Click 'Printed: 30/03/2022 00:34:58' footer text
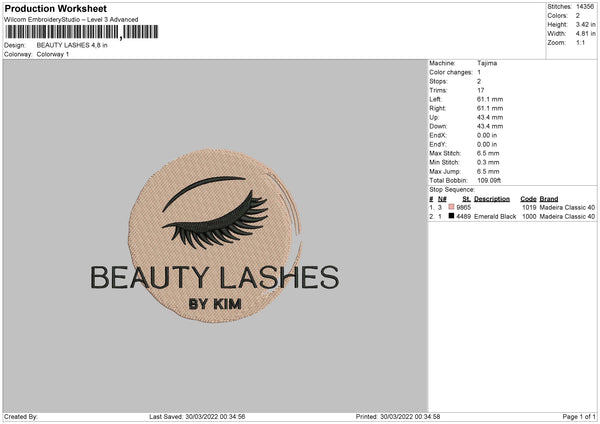 [398, 417]
